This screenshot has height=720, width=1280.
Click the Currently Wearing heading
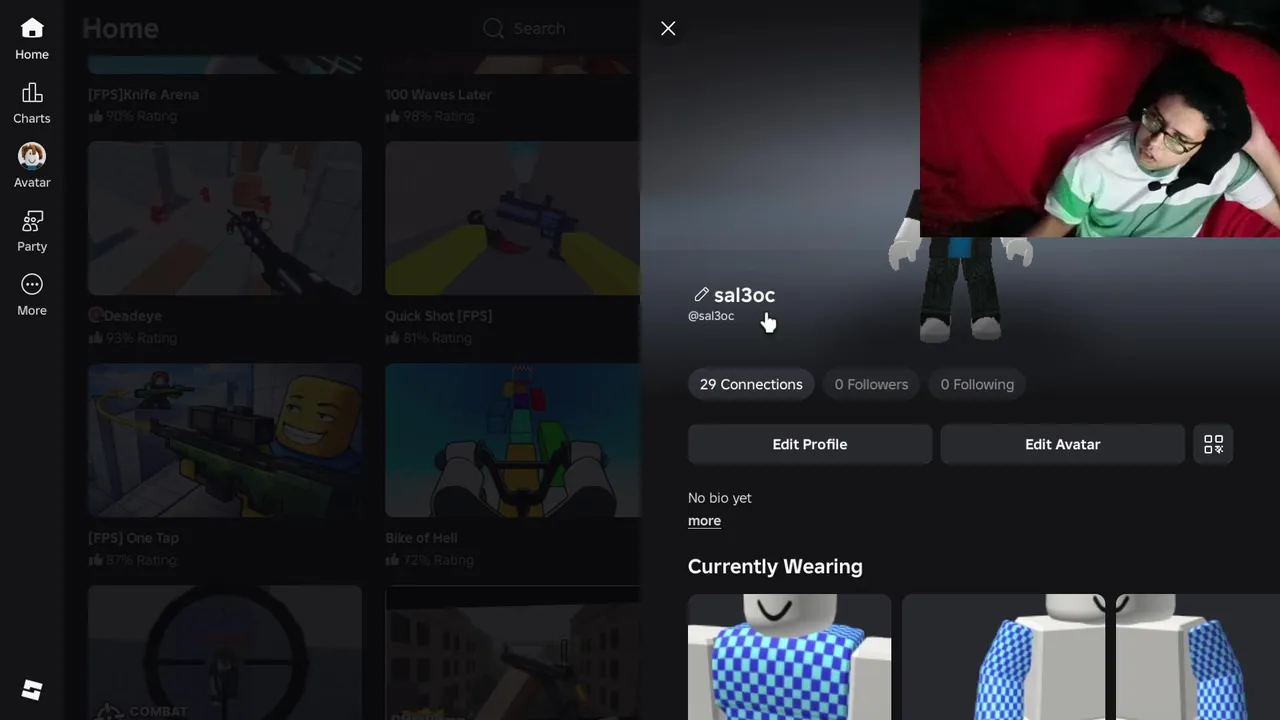click(x=775, y=566)
